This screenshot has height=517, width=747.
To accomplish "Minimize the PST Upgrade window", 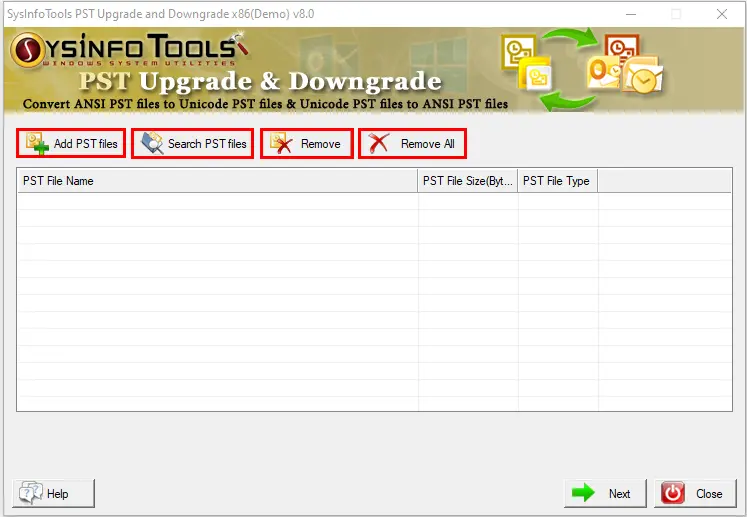I will (x=631, y=14).
